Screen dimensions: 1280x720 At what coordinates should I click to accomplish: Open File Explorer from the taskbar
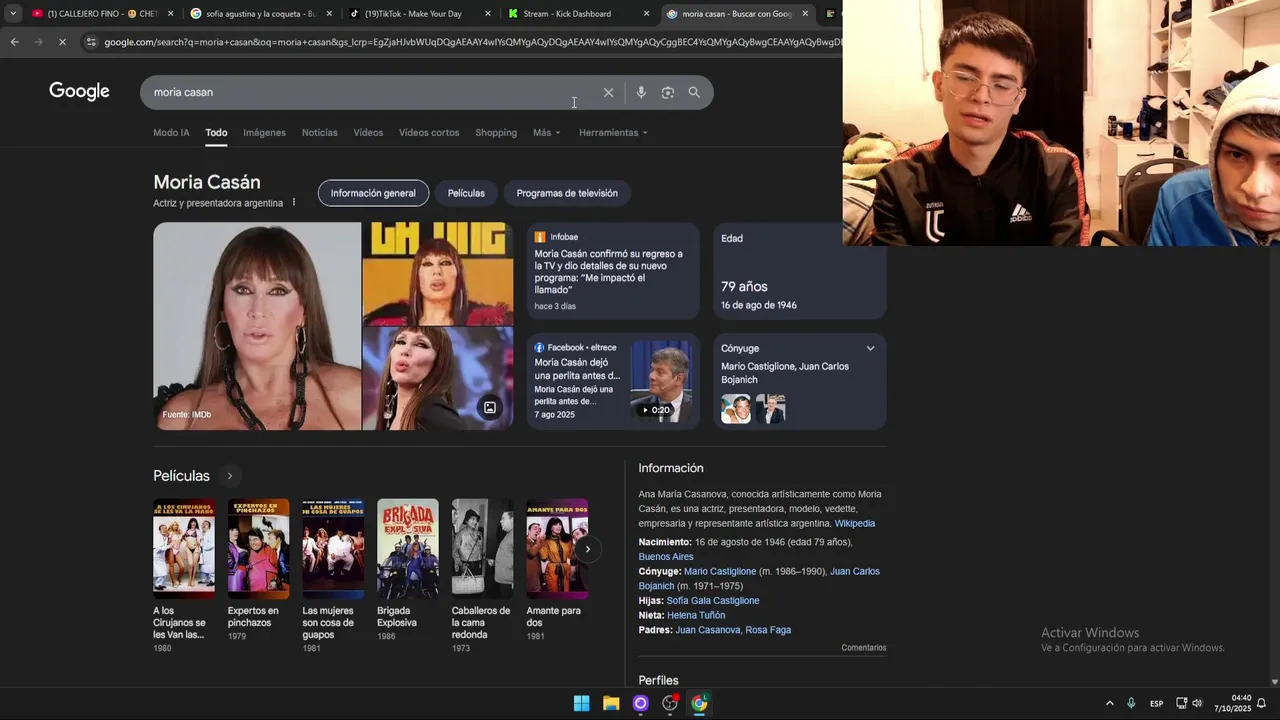point(611,703)
